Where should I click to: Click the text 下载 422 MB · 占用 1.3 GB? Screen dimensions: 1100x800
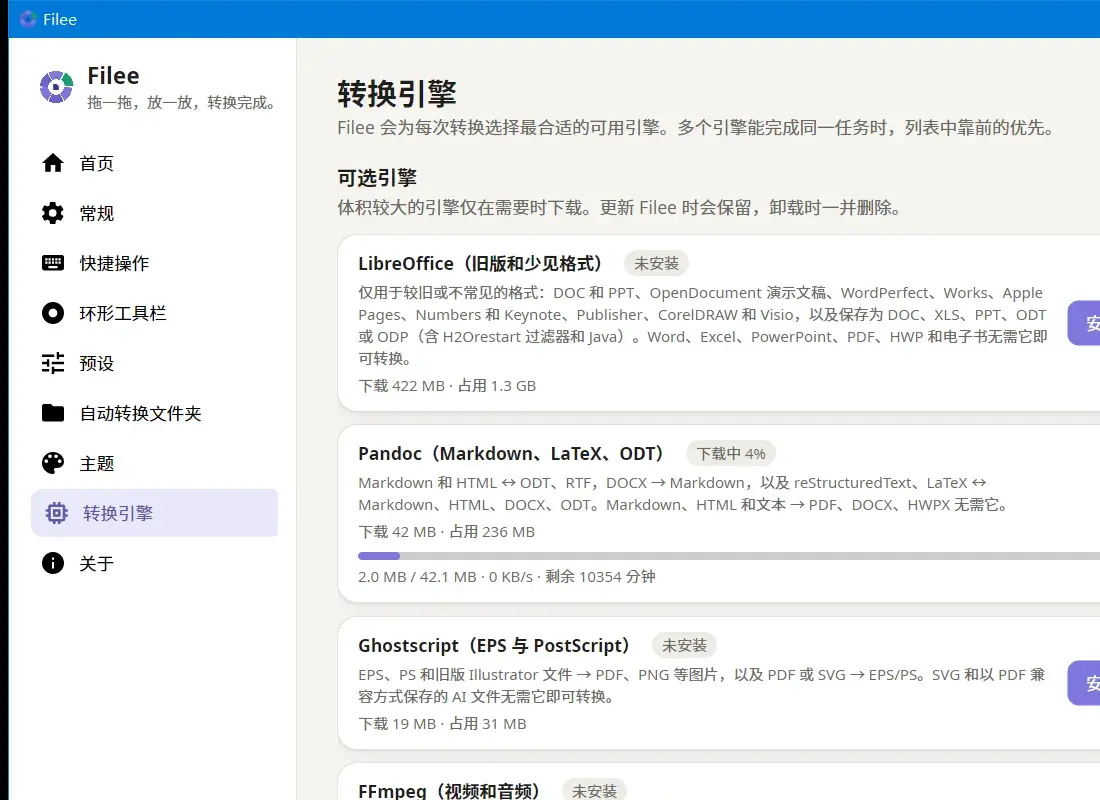pos(447,386)
